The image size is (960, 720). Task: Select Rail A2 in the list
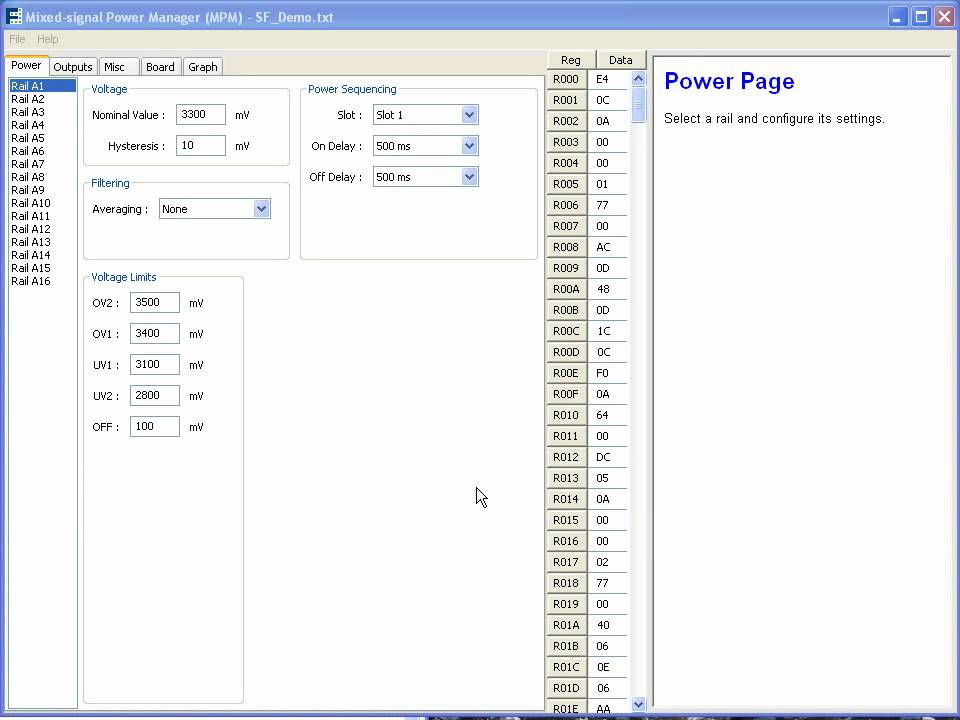(42, 99)
